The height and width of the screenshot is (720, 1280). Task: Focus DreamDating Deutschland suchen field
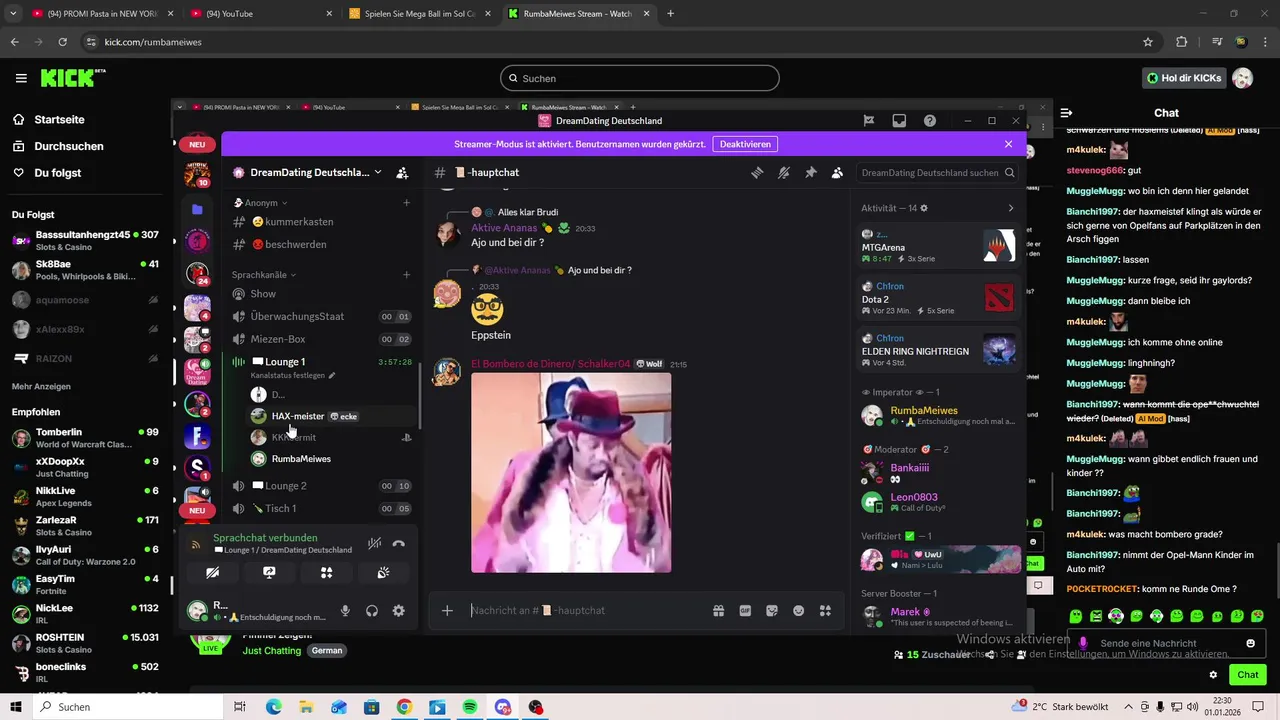pos(938,172)
